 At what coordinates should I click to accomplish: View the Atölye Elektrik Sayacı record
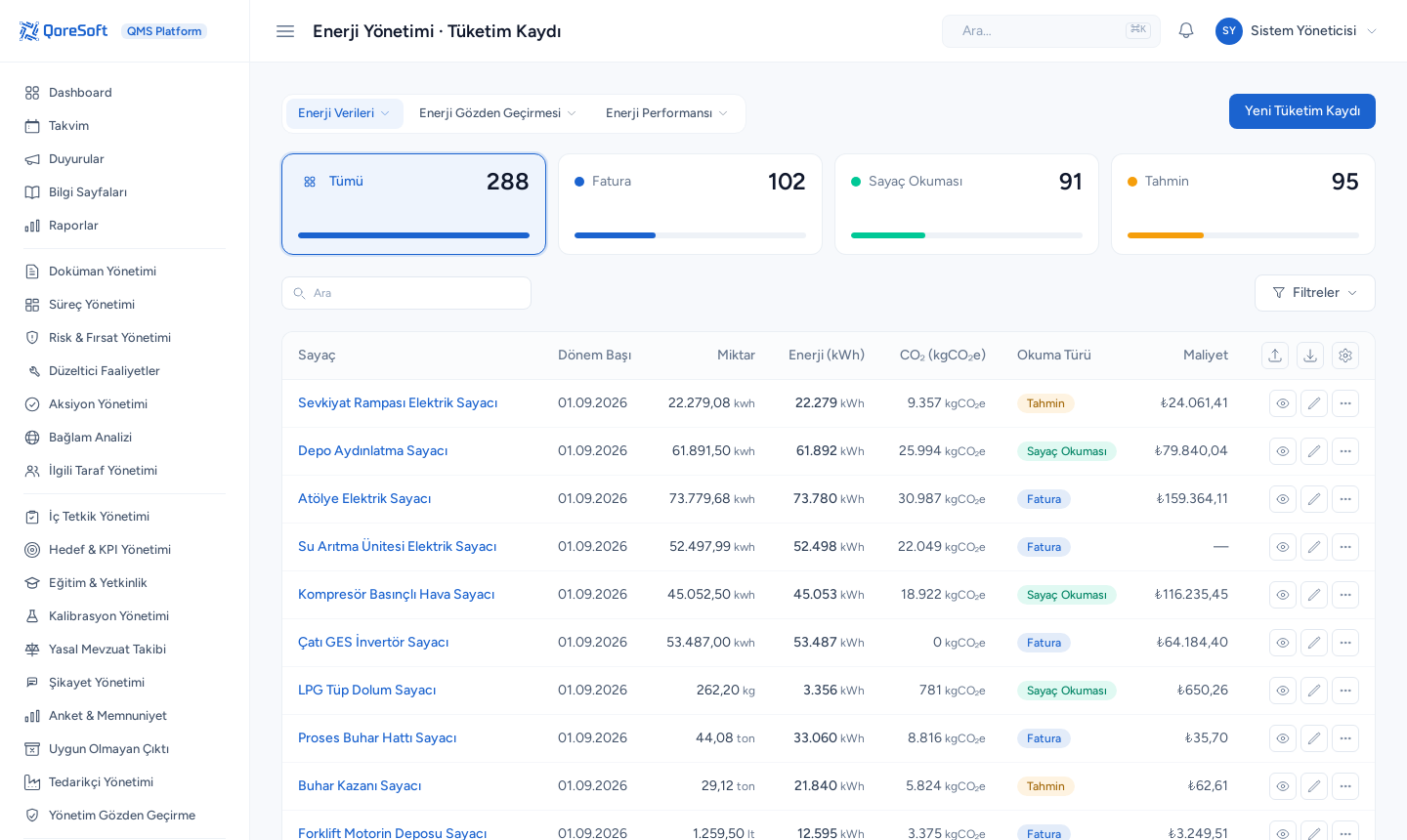pos(1283,499)
